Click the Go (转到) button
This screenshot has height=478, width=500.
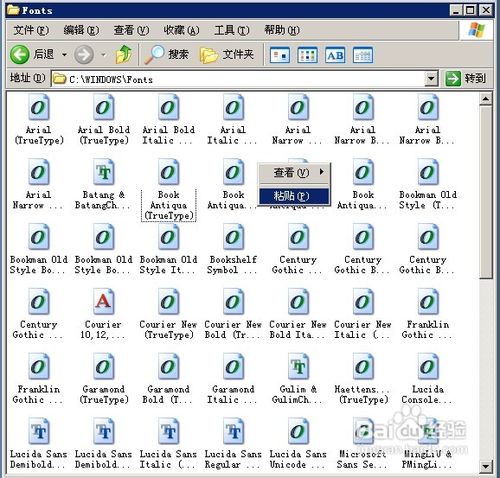(466, 79)
